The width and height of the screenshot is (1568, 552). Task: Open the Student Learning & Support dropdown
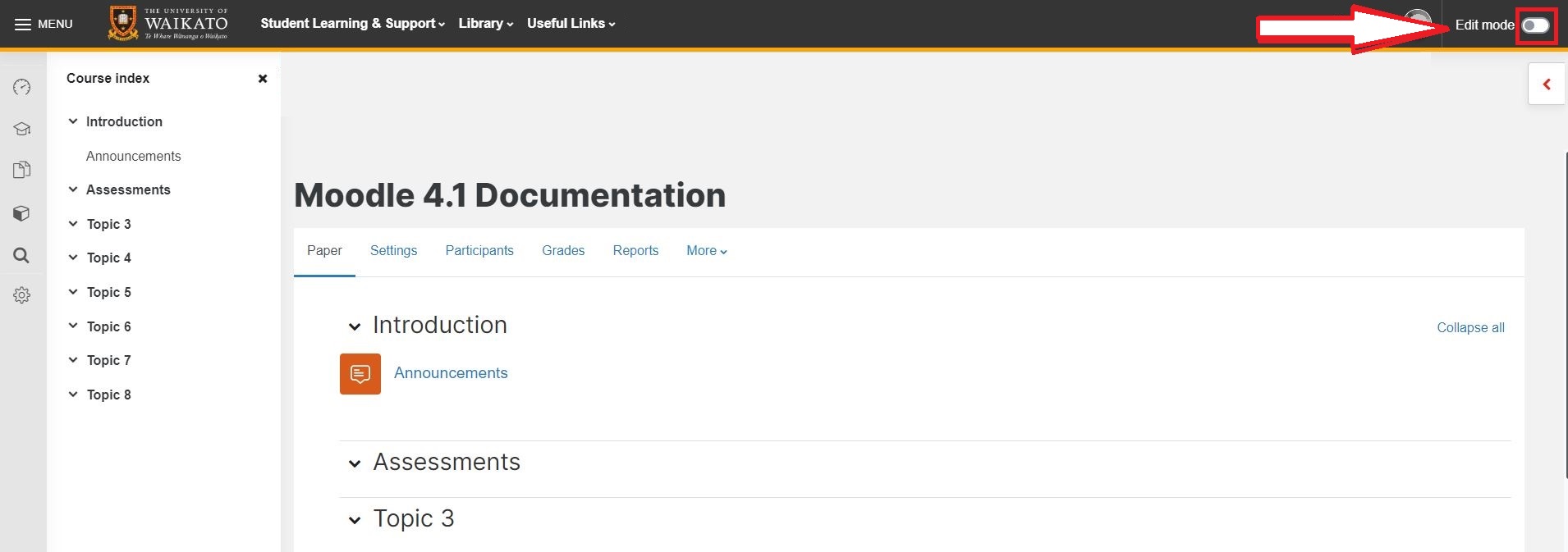tap(352, 24)
